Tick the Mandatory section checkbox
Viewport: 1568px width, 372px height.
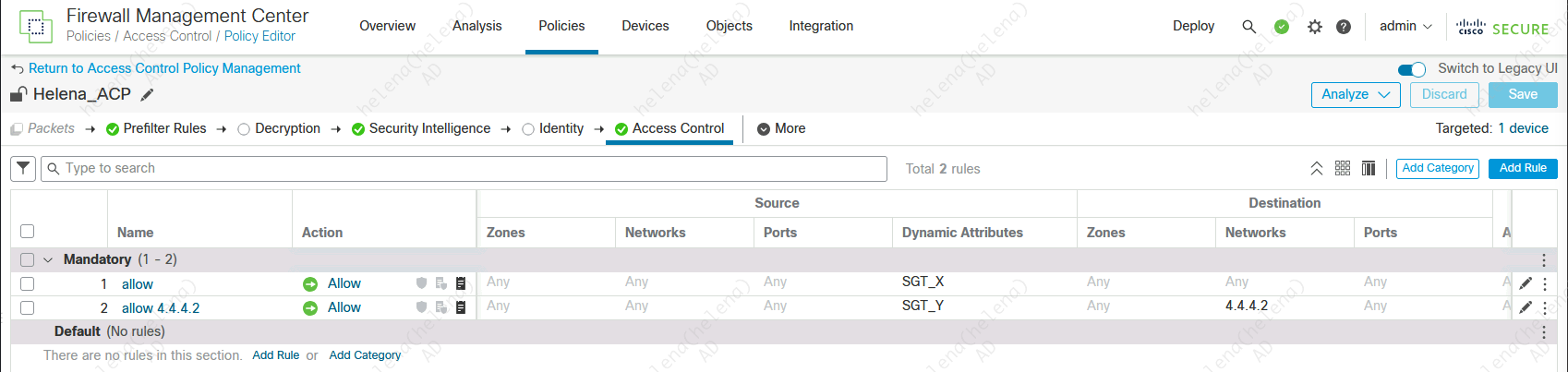[27, 260]
